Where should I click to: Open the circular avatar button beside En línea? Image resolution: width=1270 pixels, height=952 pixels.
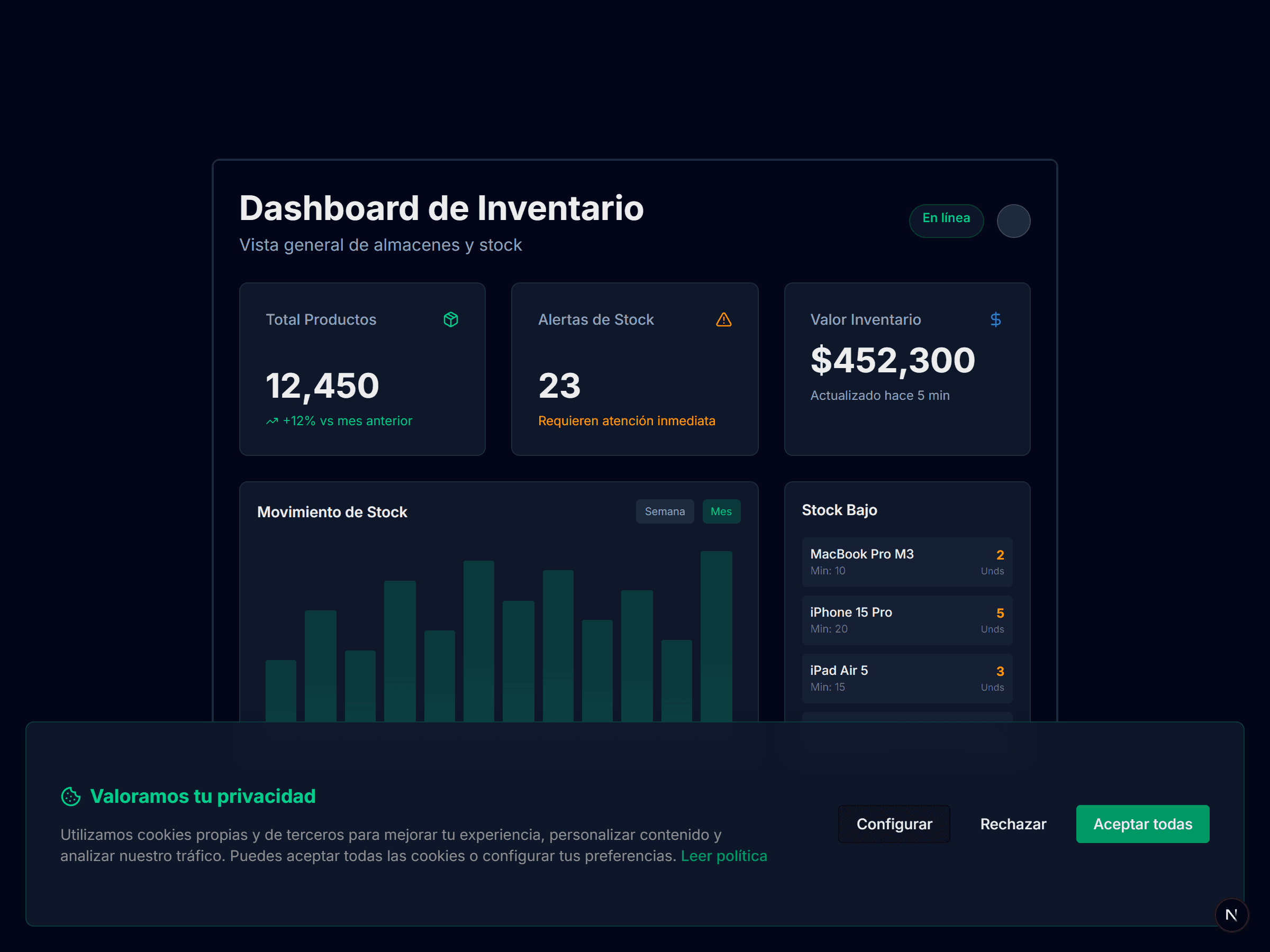(x=1013, y=221)
